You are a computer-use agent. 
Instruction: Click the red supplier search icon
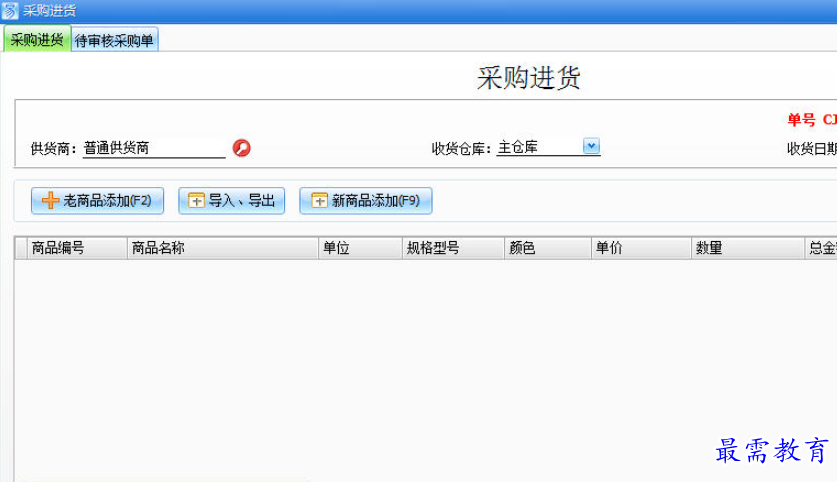(x=241, y=148)
